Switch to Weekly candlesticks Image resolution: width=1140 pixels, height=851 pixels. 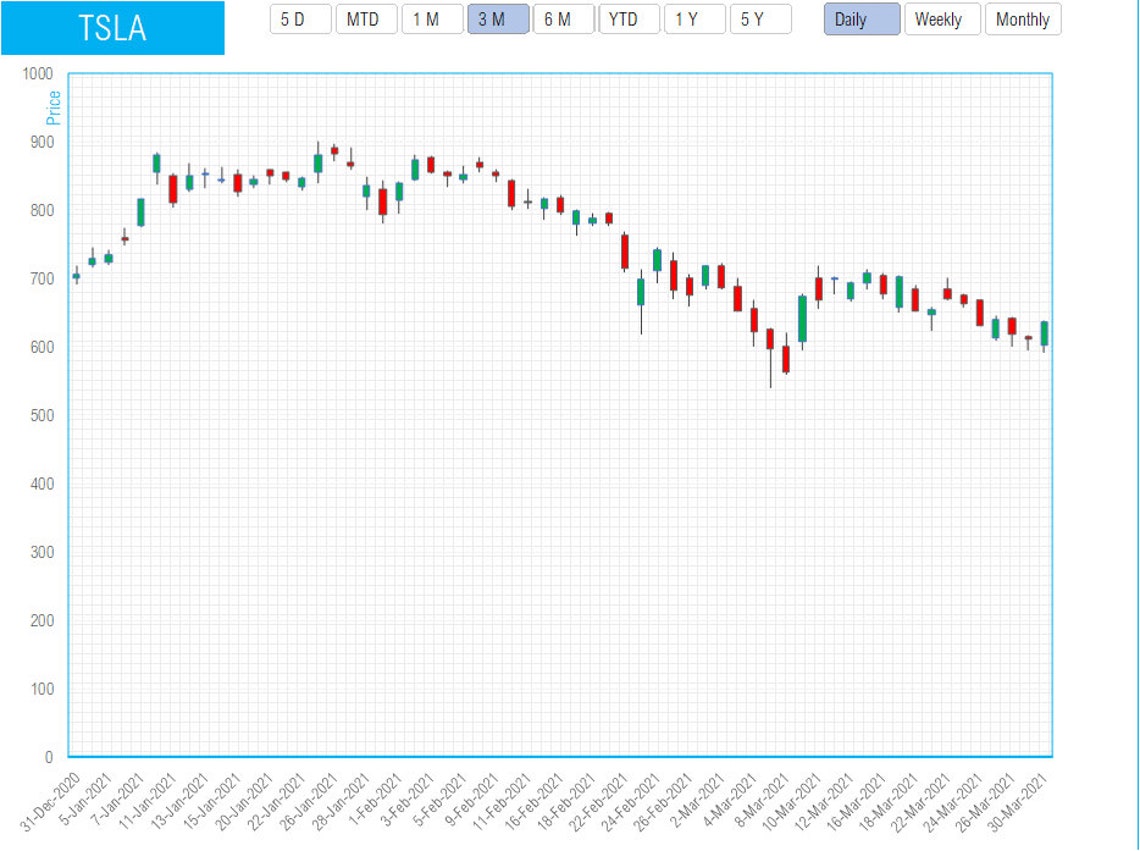(941, 19)
